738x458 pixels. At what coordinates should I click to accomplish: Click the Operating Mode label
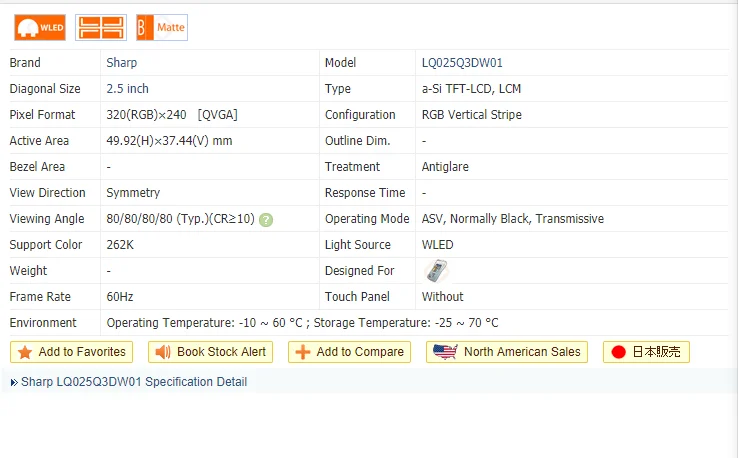point(367,219)
